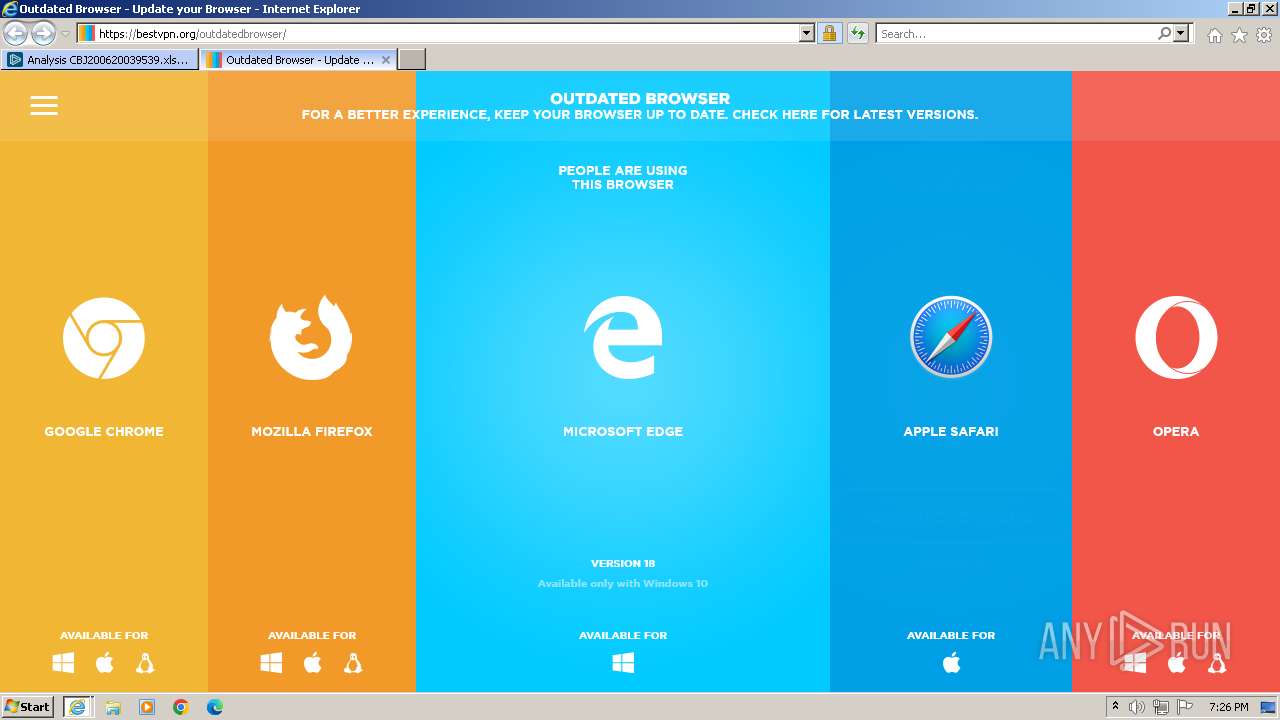Click the Start button
This screenshot has width=1280, height=720.
tap(27, 707)
